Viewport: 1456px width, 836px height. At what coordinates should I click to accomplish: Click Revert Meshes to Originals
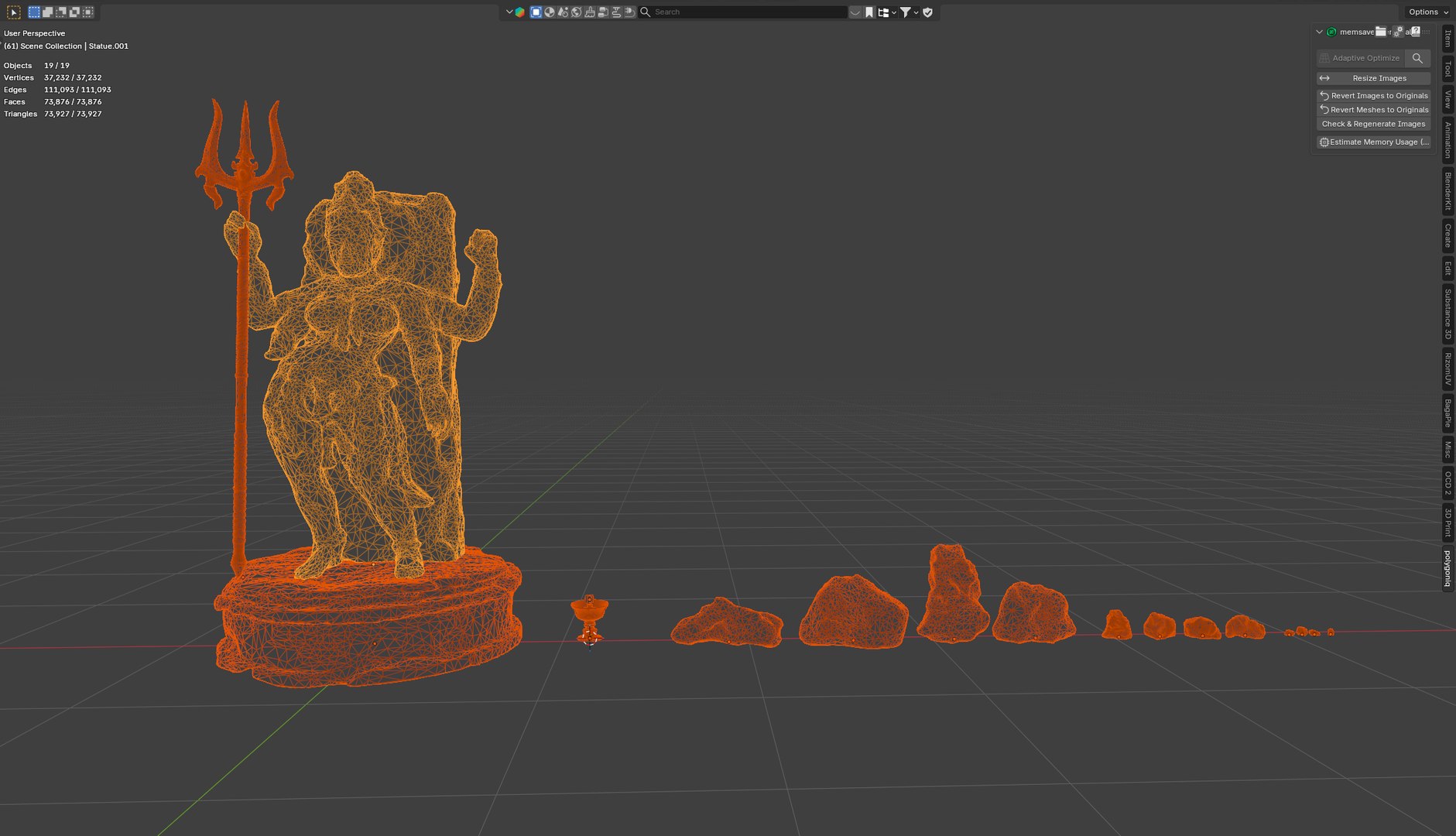[x=1373, y=110]
